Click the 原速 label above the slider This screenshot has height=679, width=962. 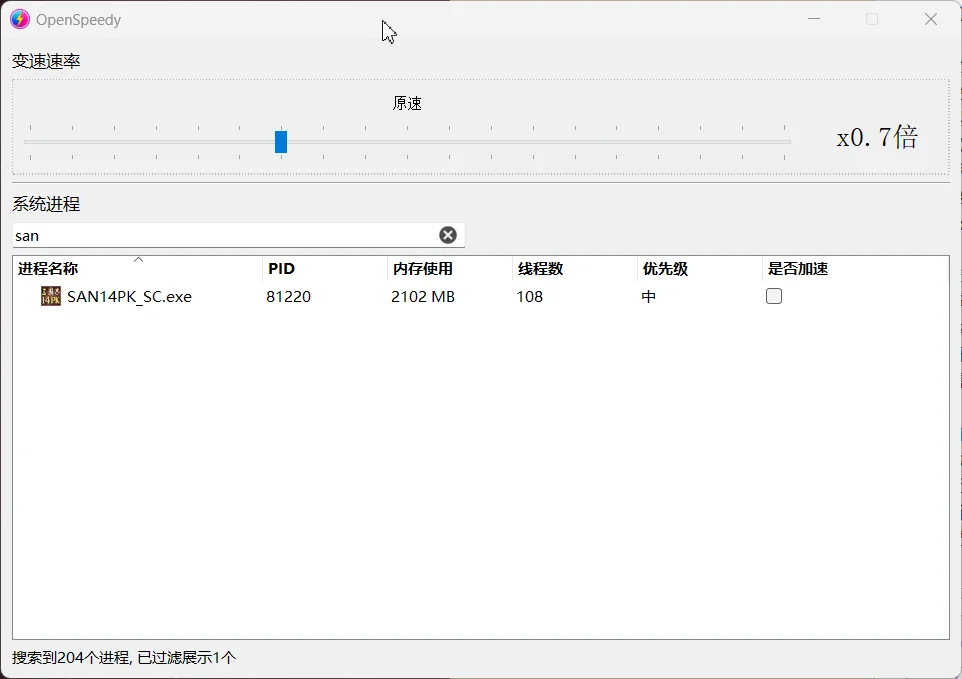point(407,102)
